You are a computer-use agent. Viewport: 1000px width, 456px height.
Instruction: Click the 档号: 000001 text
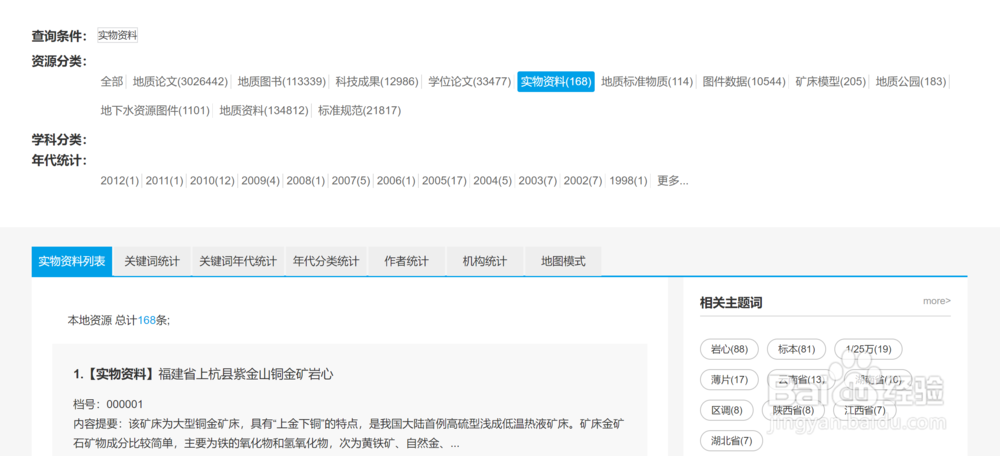[x=108, y=404]
